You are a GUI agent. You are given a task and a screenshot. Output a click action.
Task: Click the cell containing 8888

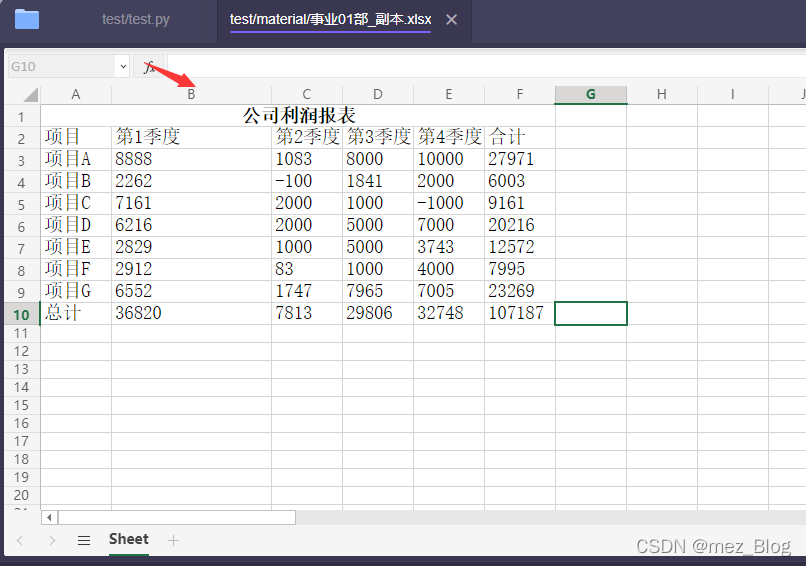pos(191,159)
